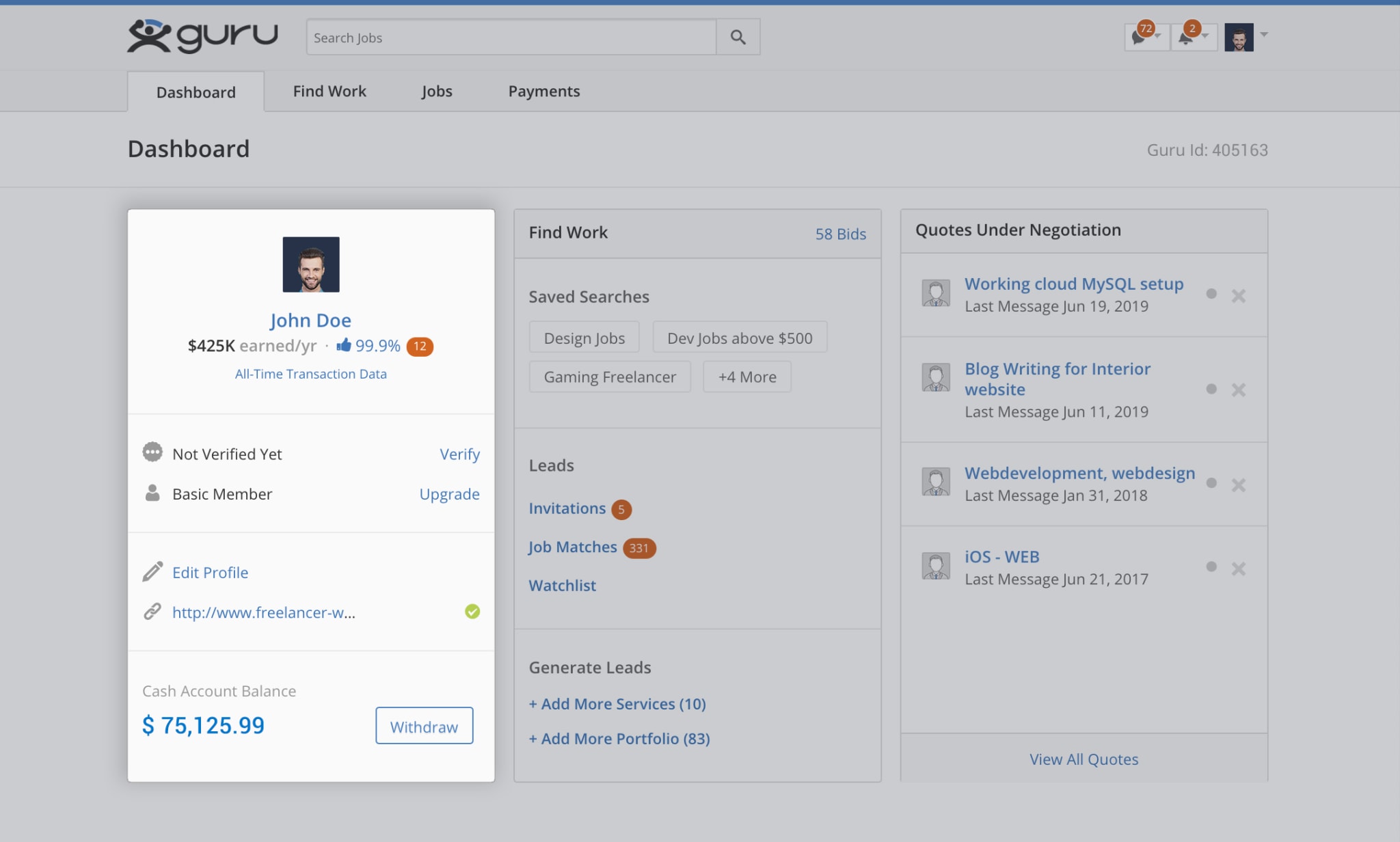Expand +4 More saved searches
This screenshot has width=1400, height=842.
point(747,377)
